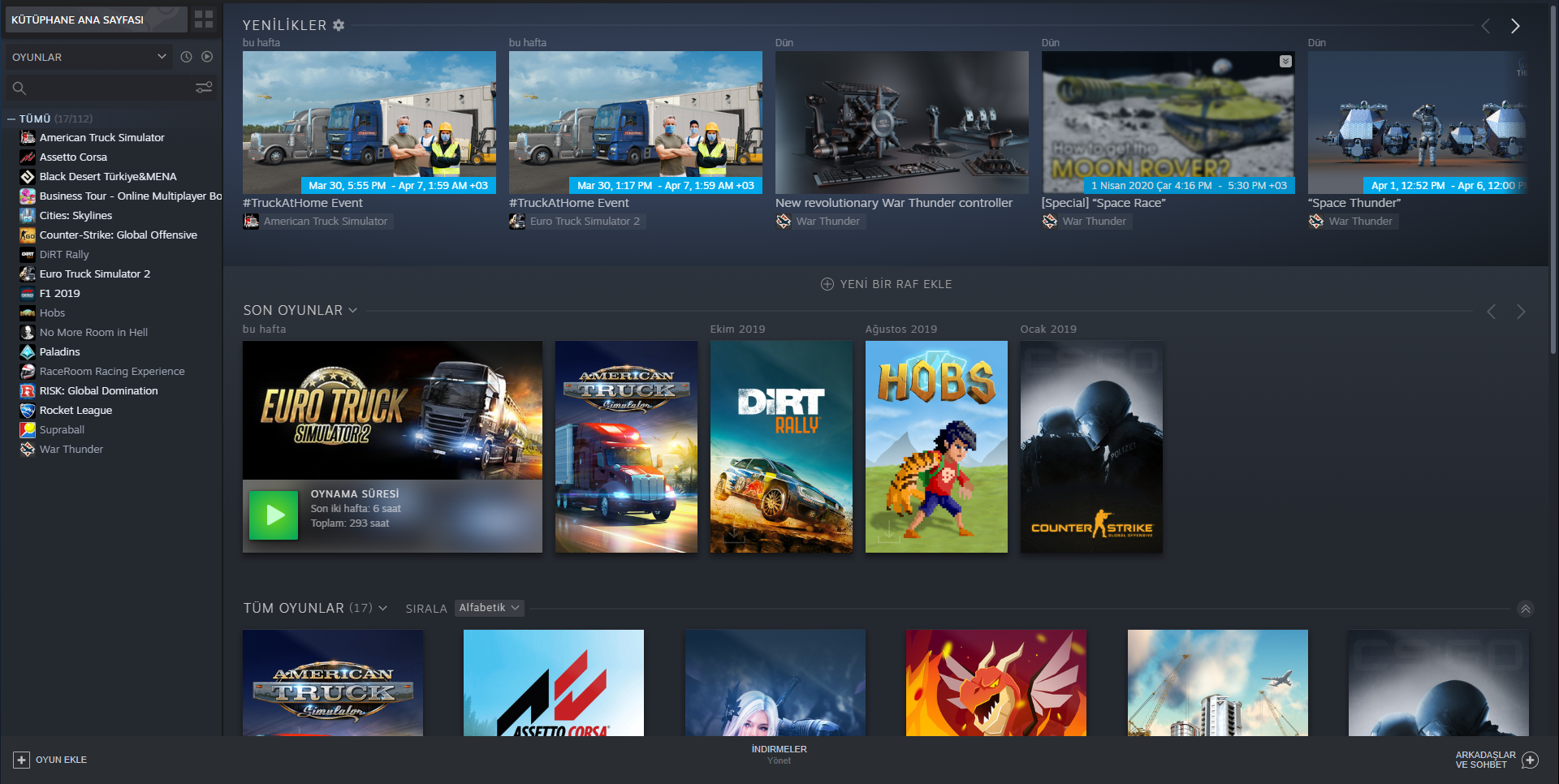Open the grid collections view icon

(x=204, y=19)
